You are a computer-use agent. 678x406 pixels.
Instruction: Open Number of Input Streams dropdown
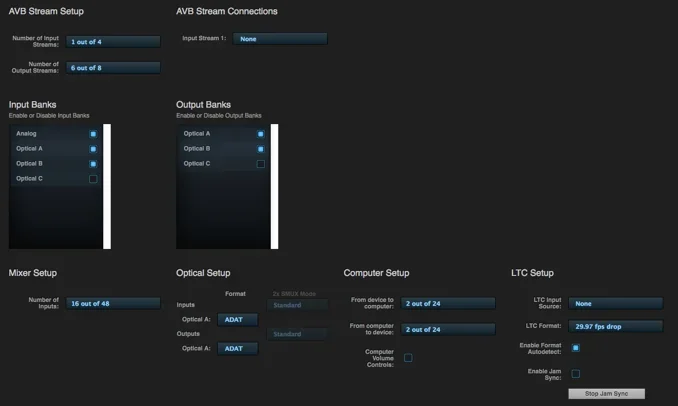coord(113,42)
